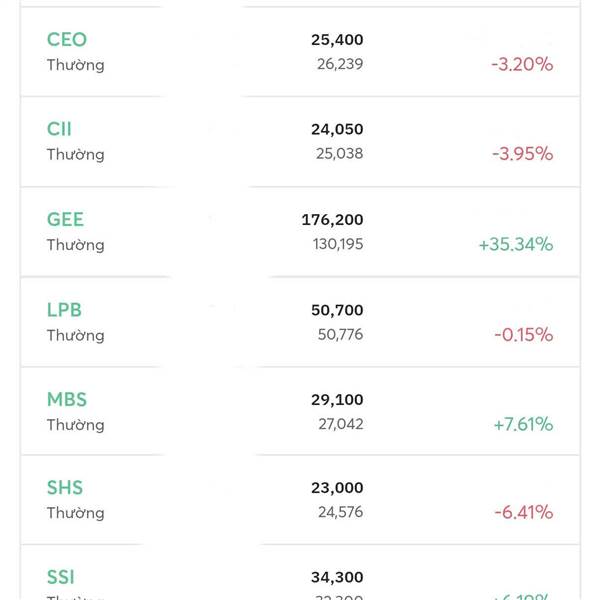Screen dimensions: 600x600
Task: Tap the LPB ticker symbol
Action: 64,310
